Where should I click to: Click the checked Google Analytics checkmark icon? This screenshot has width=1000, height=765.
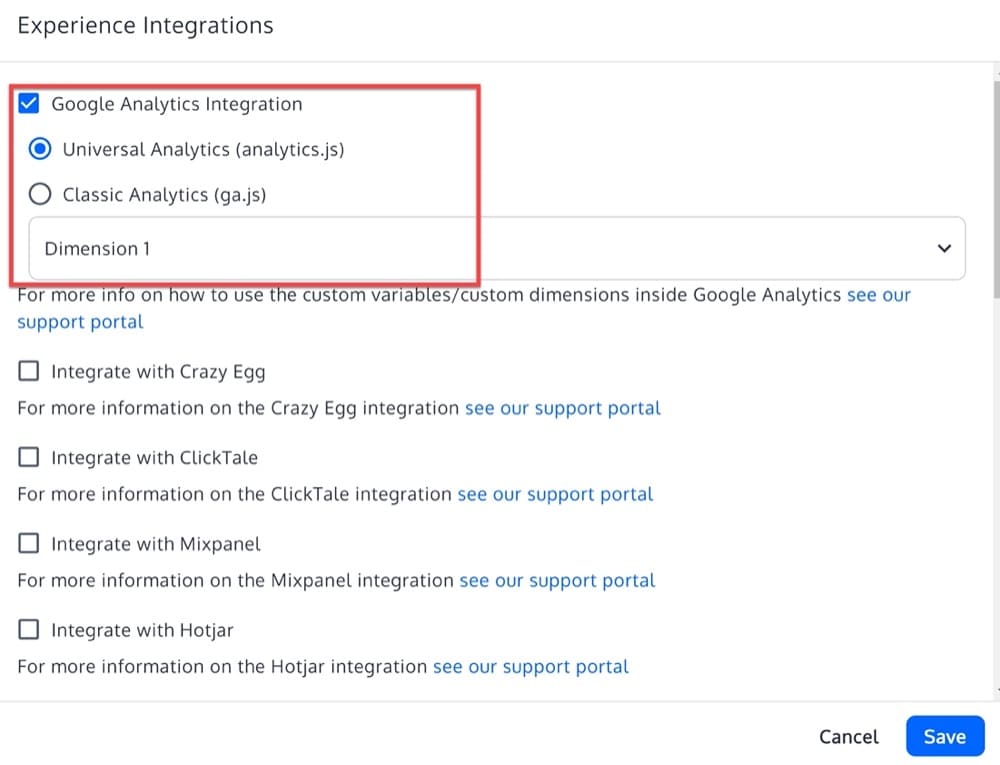coord(28,103)
